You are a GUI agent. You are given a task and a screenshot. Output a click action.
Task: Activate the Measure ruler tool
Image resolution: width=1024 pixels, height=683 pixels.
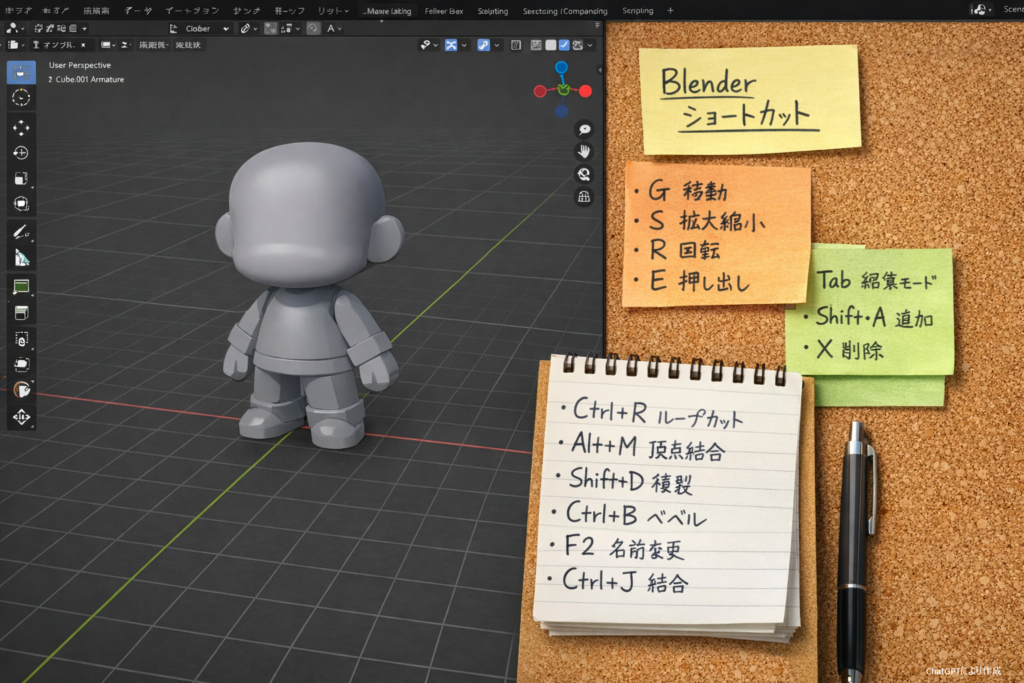[21, 258]
